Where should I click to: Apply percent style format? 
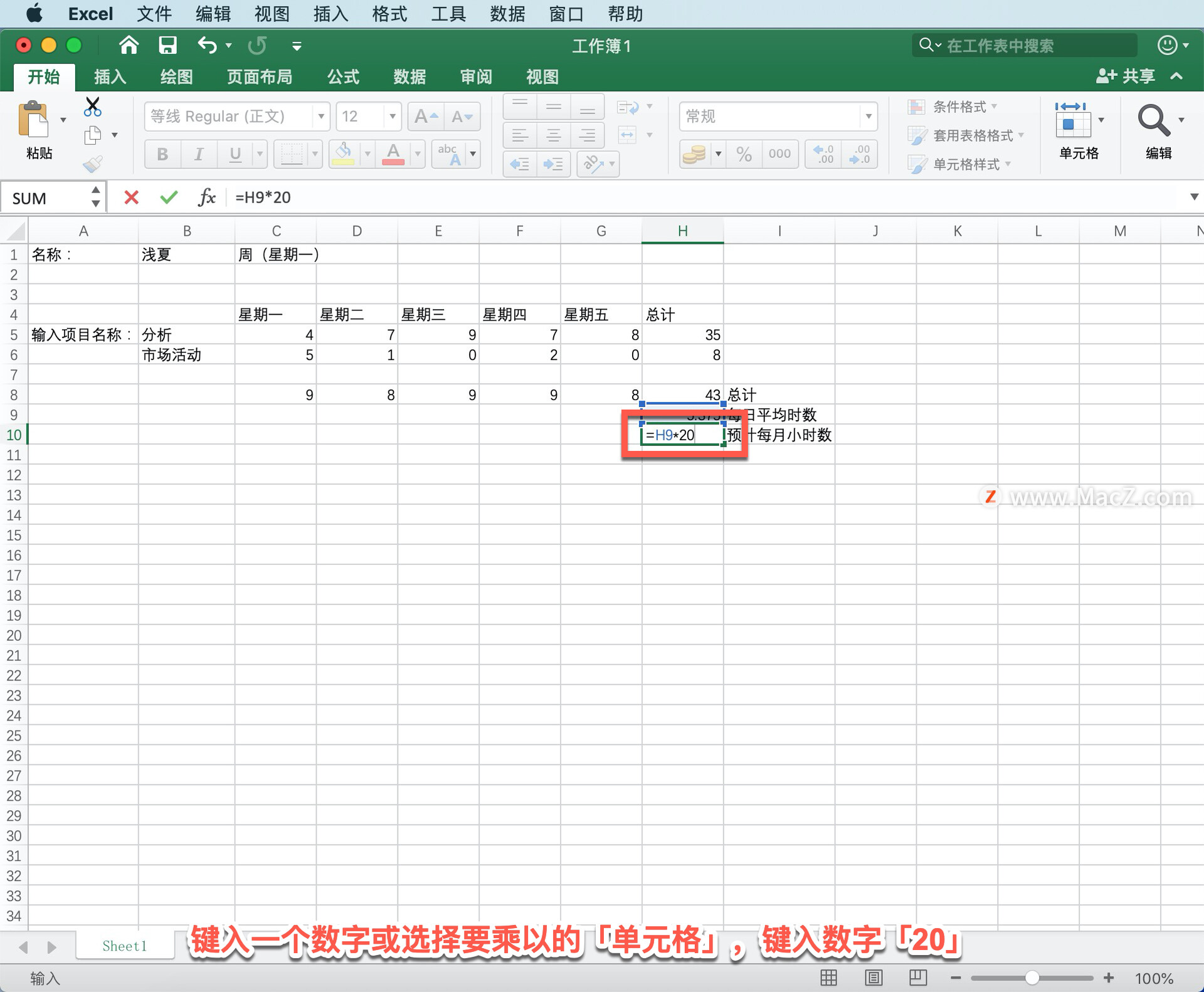tap(744, 154)
